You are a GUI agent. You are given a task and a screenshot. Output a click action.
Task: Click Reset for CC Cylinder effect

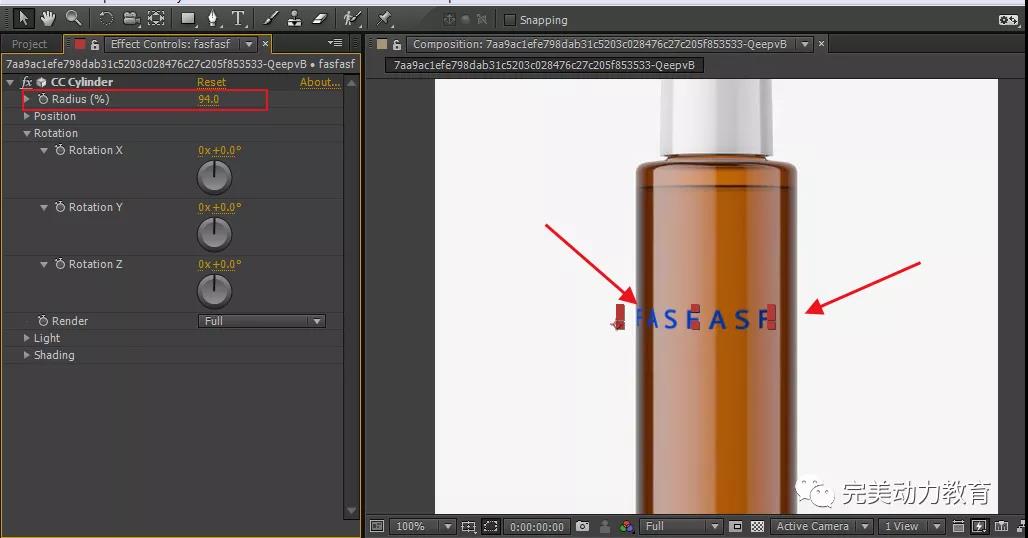tap(211, 82)
